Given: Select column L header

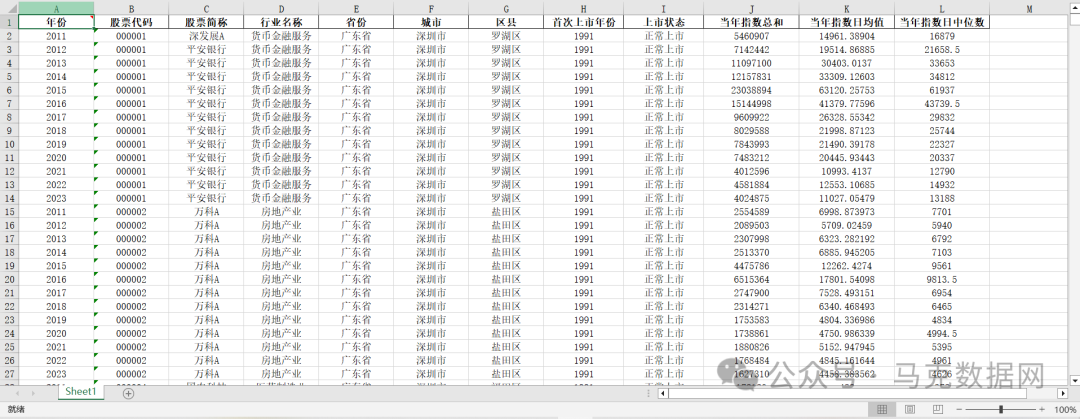Looking at the screenshot, I should click(942, 8).
